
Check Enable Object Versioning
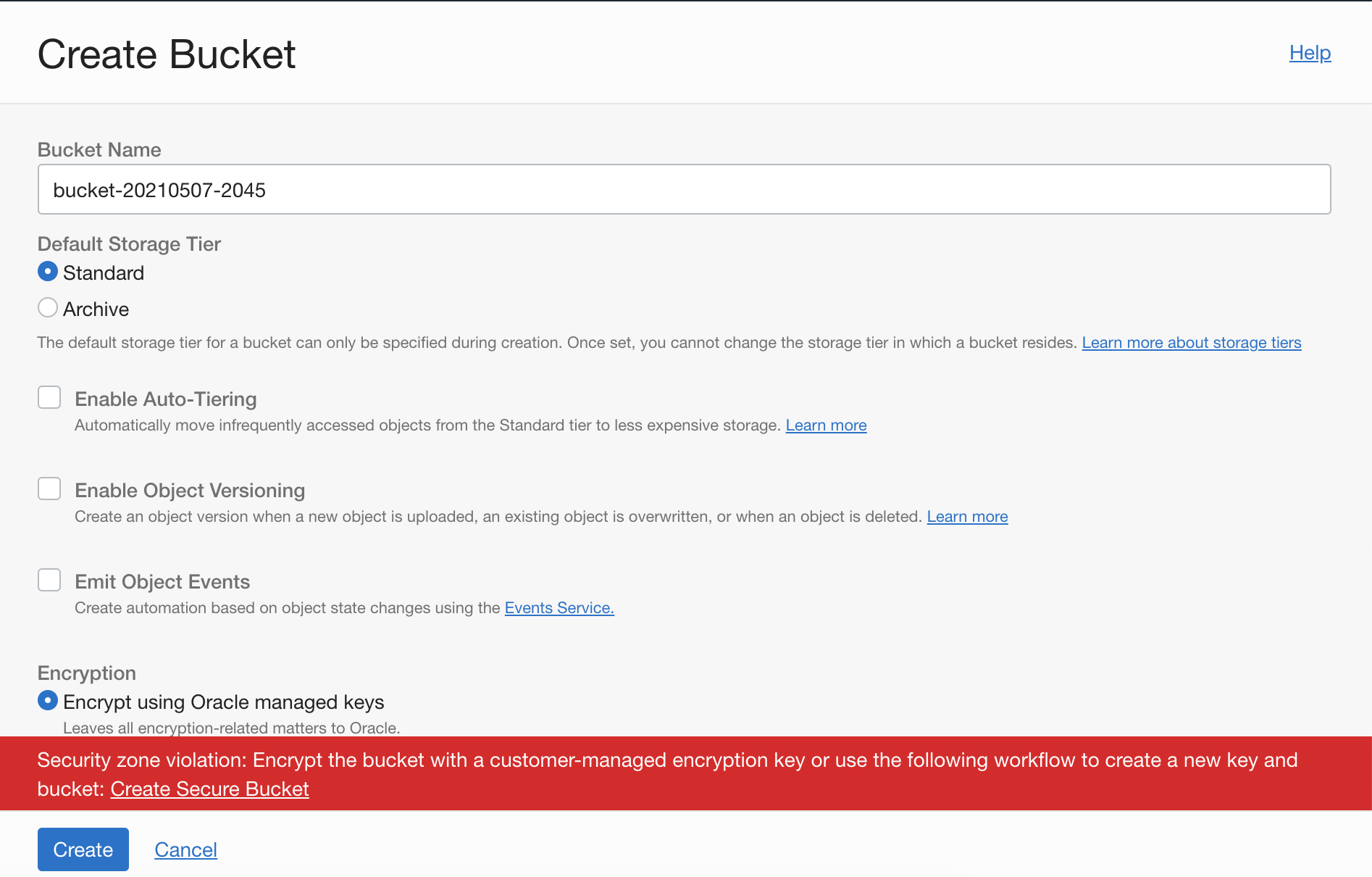point(49,489)
